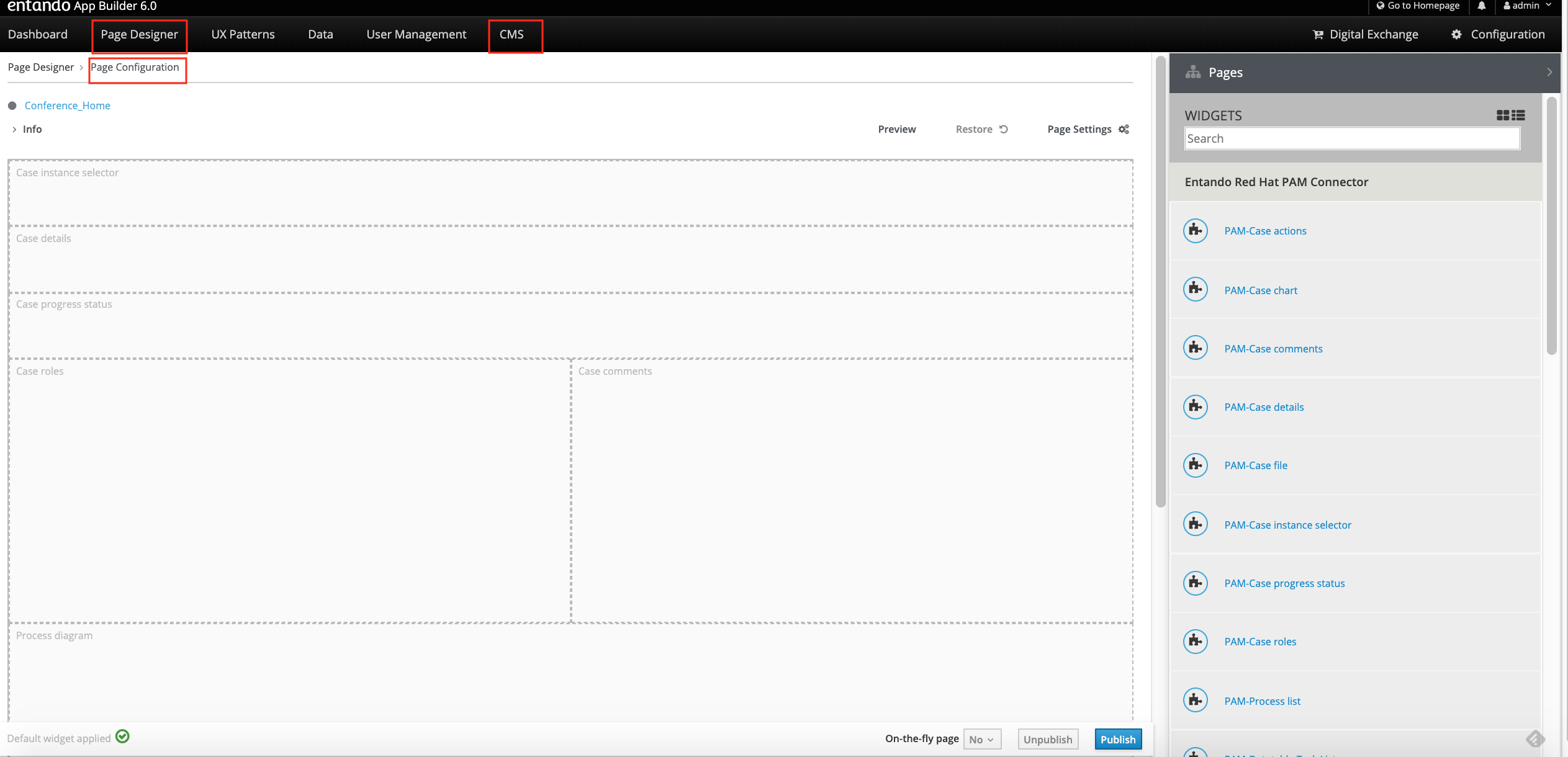
Task: Click the notification bell icon
Action: coord(1481,6)
